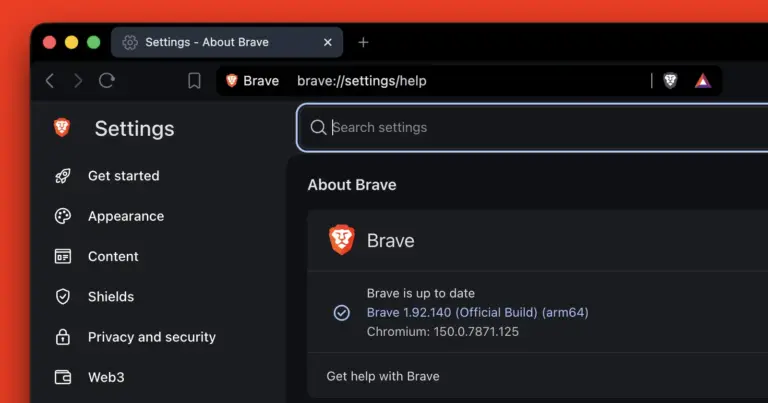Click the macOS red close window button
The height and width of the screenshot is (403, 768).
click(x=49, y=43)
